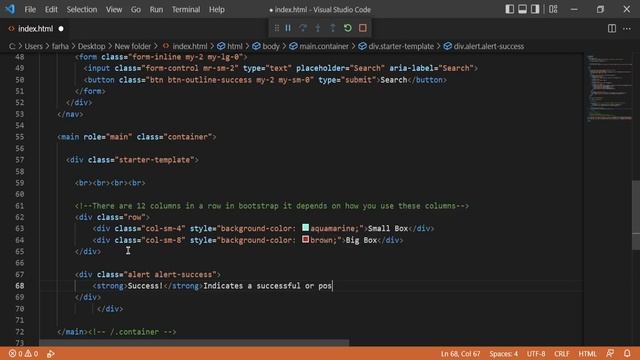640x360 pixels.
Task: Expand the index.html breadcrumb
Action: pyautogui.click(x=190, y=46)
